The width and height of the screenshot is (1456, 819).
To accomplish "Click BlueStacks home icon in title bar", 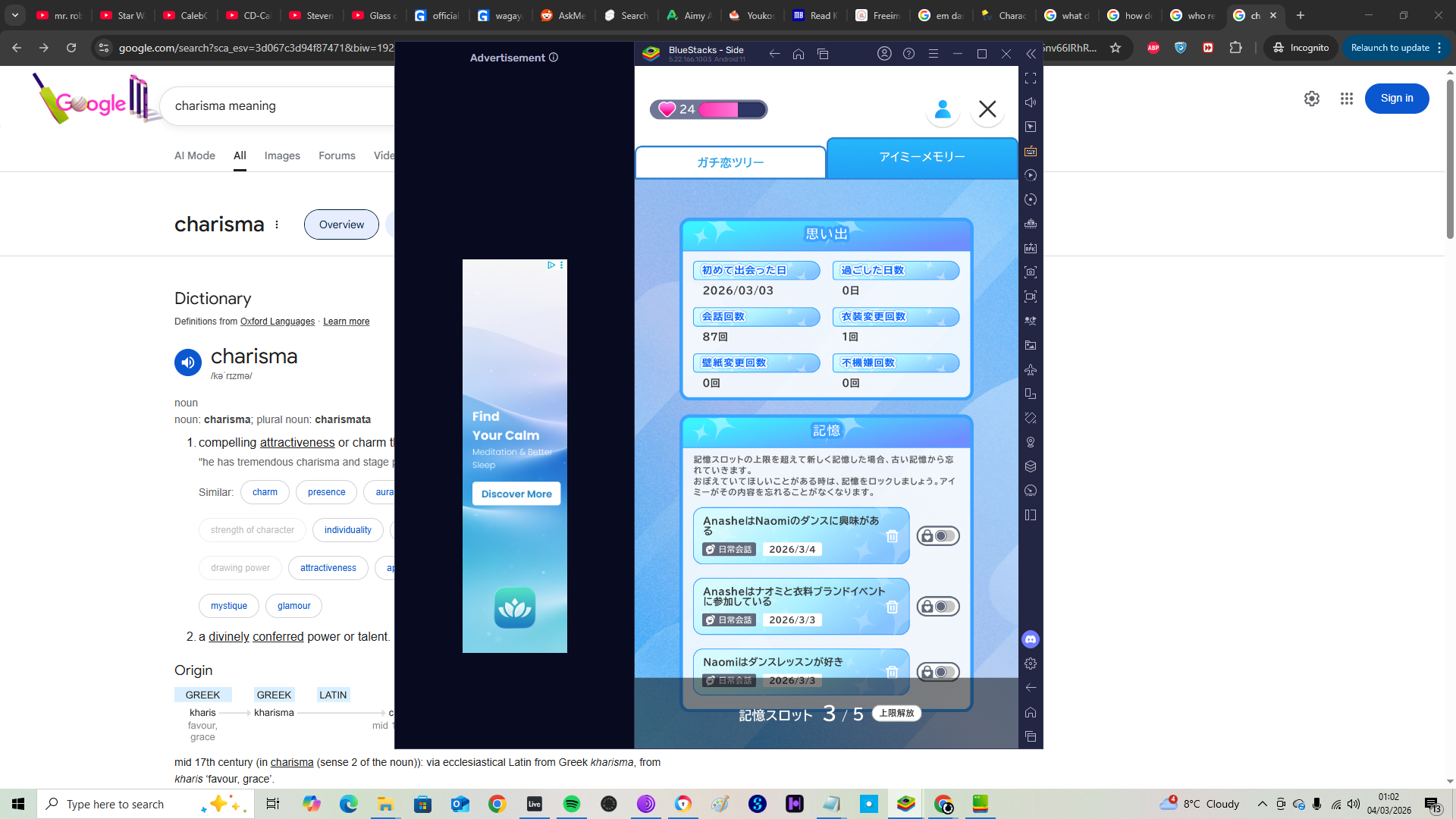I will point(799,54).
